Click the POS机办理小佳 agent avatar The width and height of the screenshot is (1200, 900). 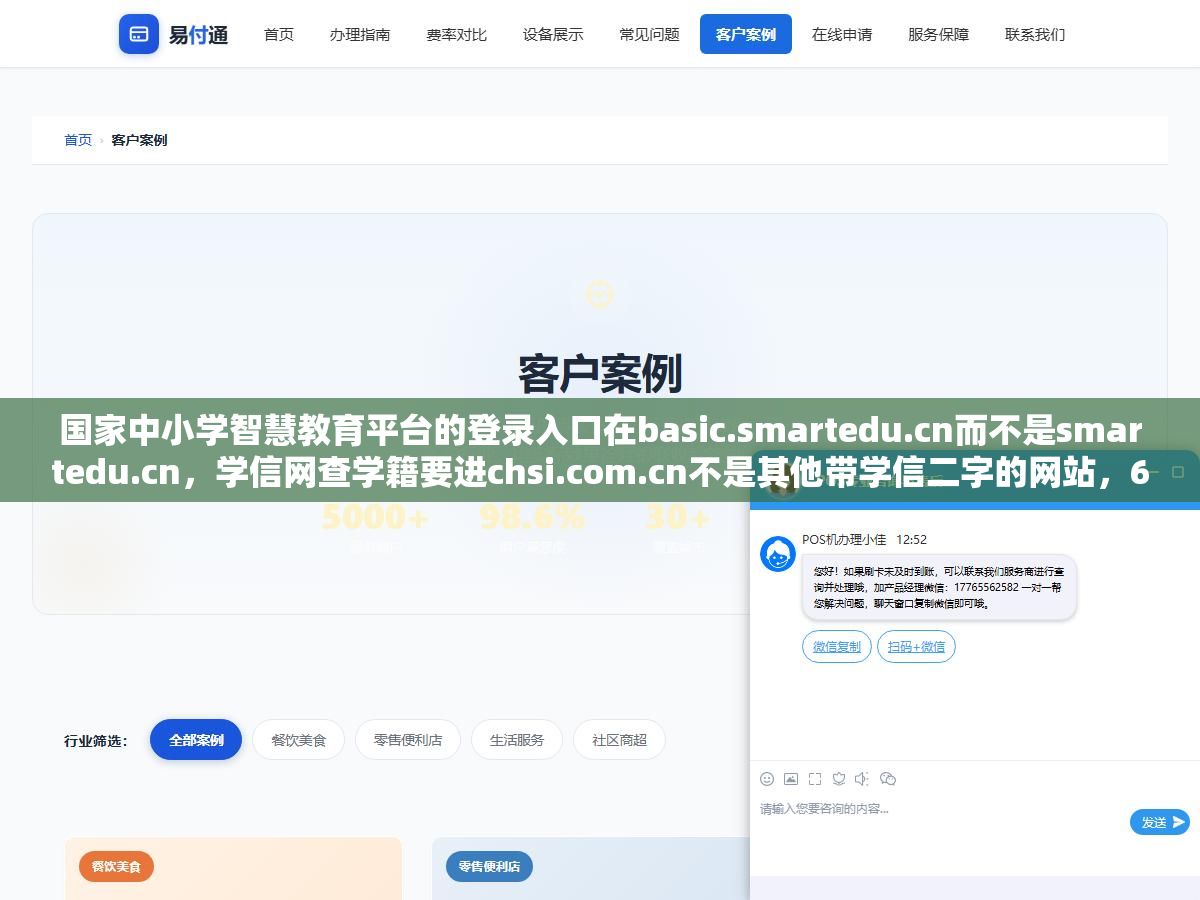[778, 554]
